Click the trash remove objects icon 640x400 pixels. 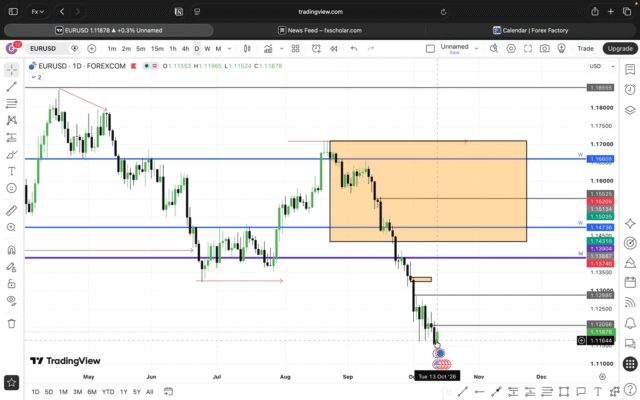11,323
